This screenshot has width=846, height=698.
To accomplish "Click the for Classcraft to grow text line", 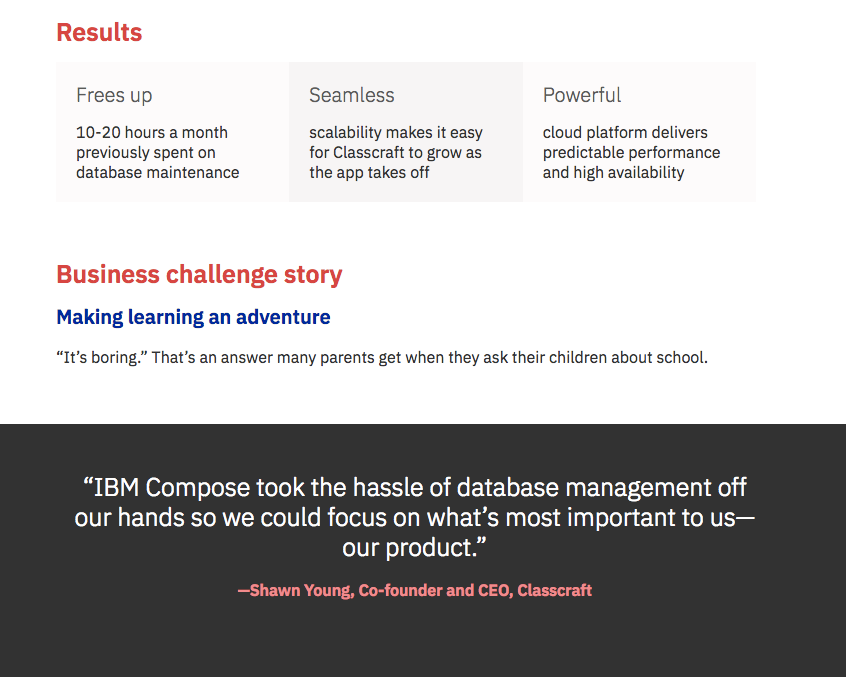I will pyautogui.click(x=395, y=153).
